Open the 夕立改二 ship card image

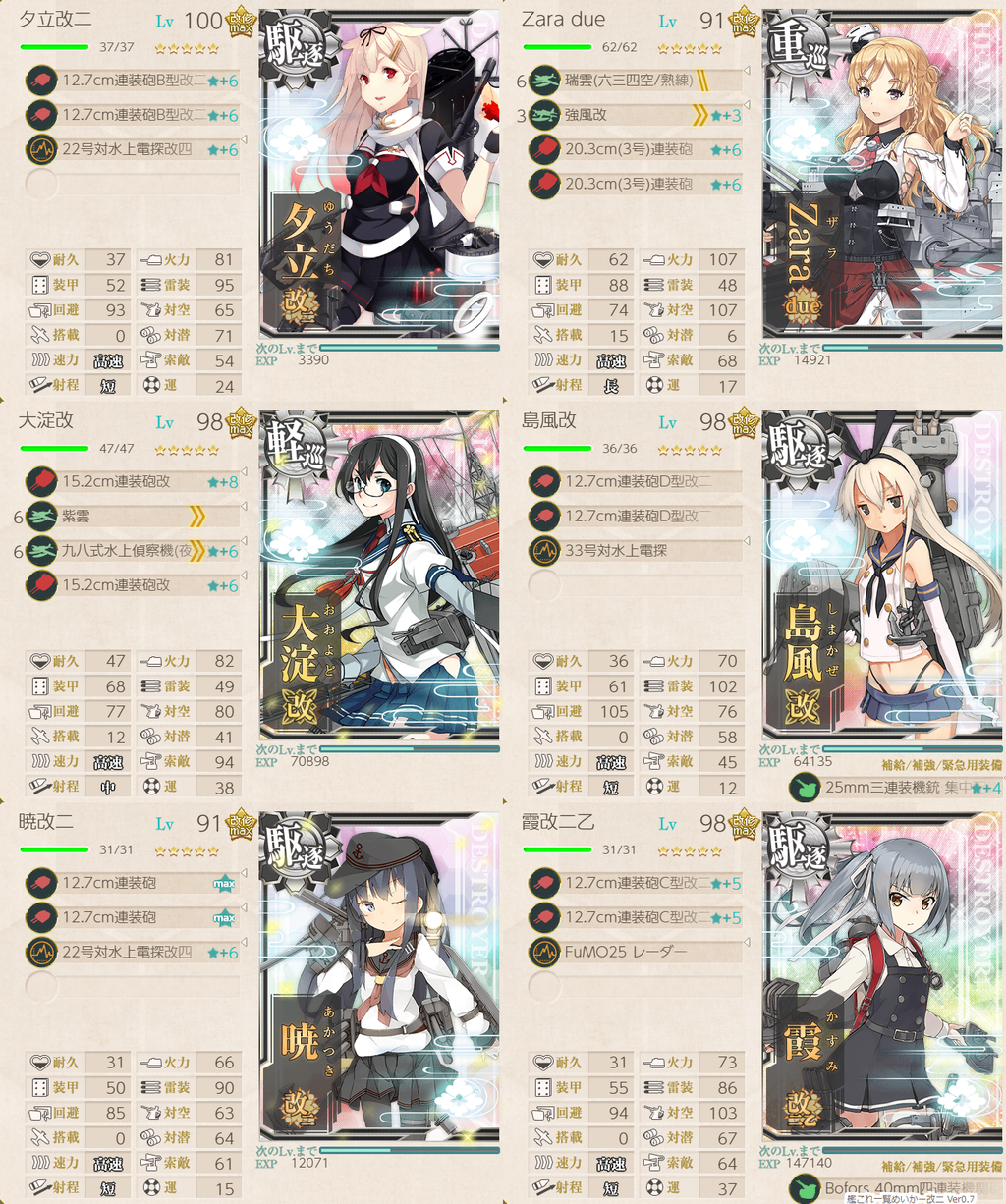(x=379, y=174)
